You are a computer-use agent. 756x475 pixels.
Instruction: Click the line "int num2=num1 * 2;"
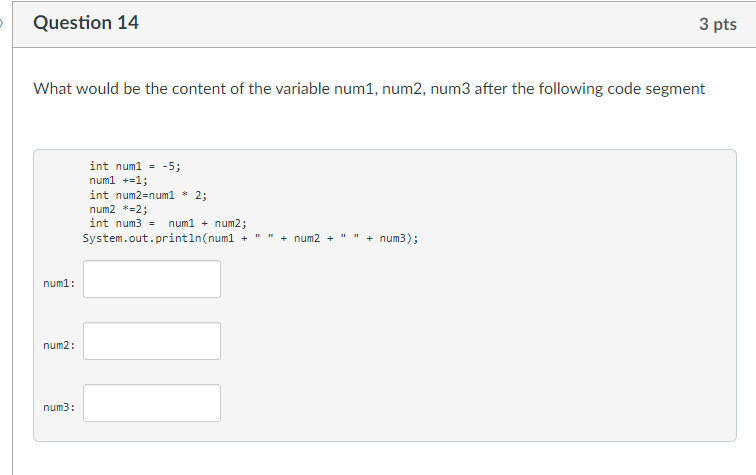[x=148, y=195]
